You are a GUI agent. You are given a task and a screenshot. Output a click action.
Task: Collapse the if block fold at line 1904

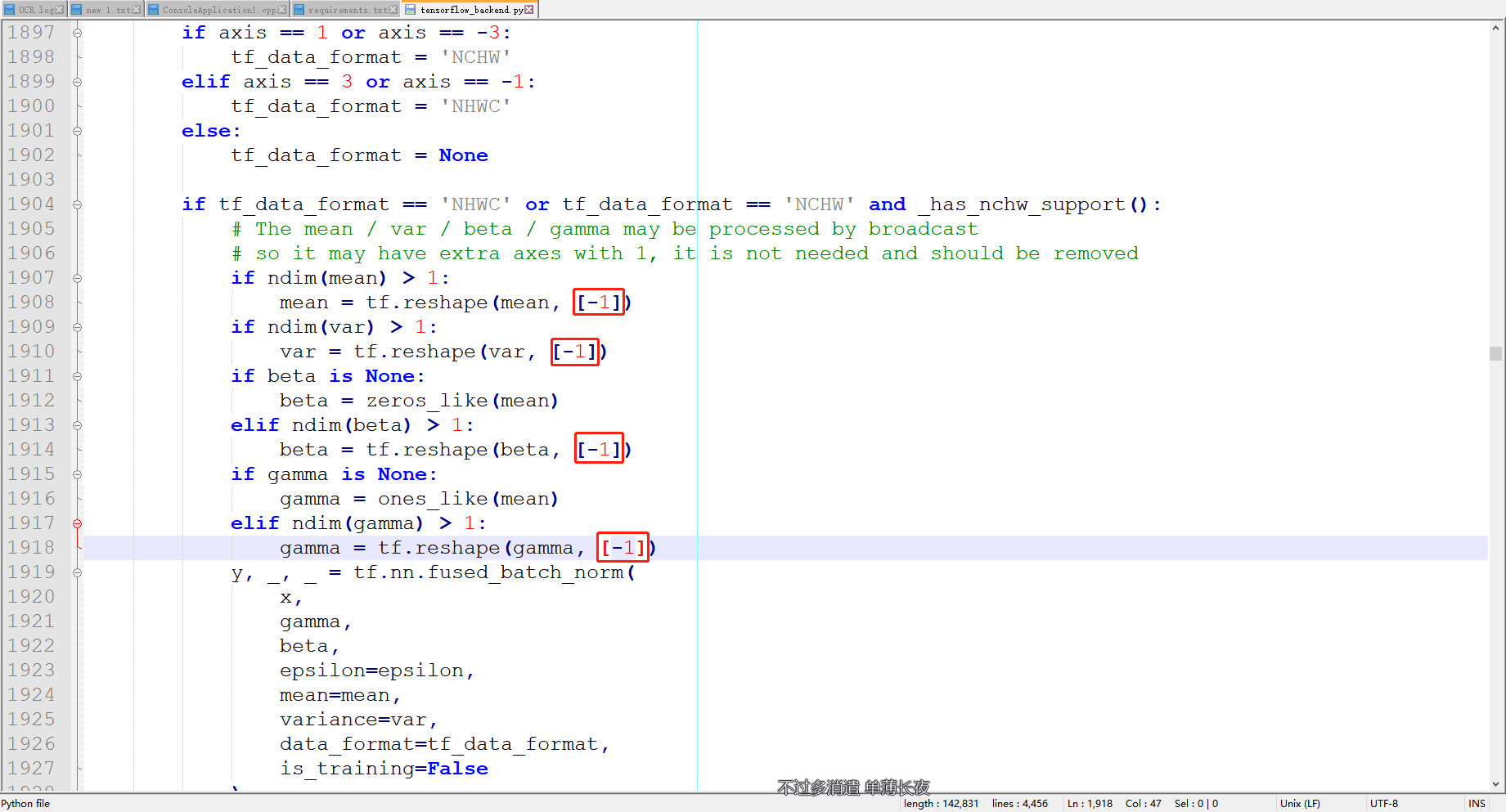pyautogui.click(x=77, y=204)
